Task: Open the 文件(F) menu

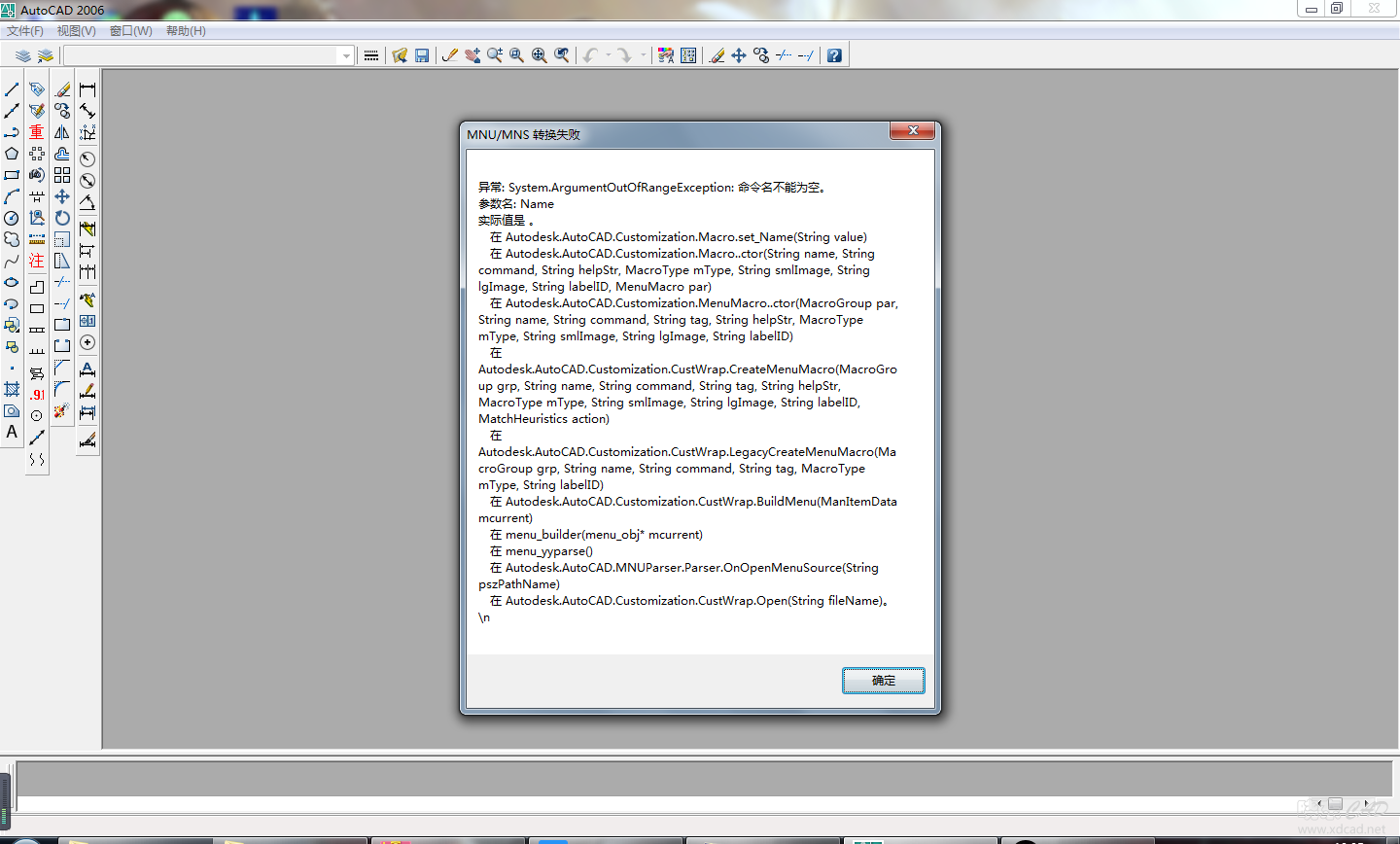Action: click(x=25, y=31)
